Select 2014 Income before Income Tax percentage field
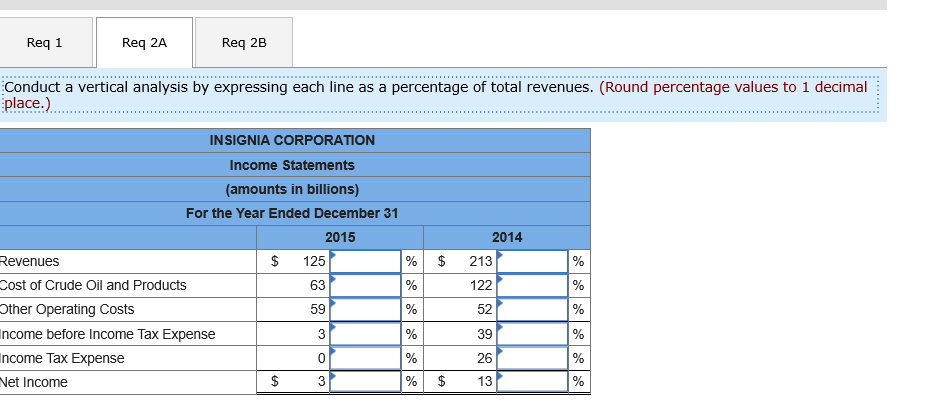The width and height of the screenshot is (937, 403). point(532,334)
